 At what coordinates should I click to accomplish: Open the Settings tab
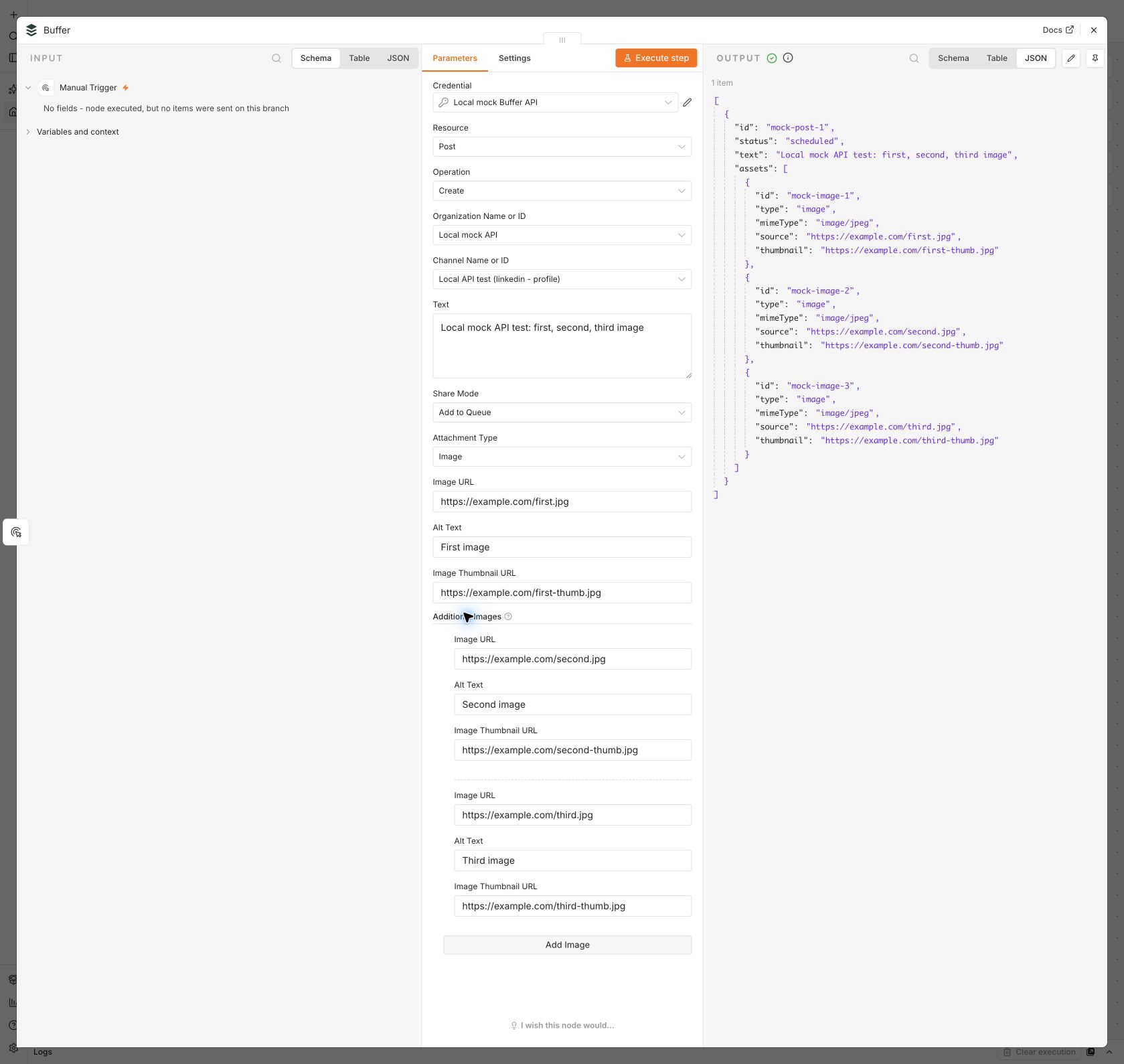pyautogui.click(x=515, y=58)
